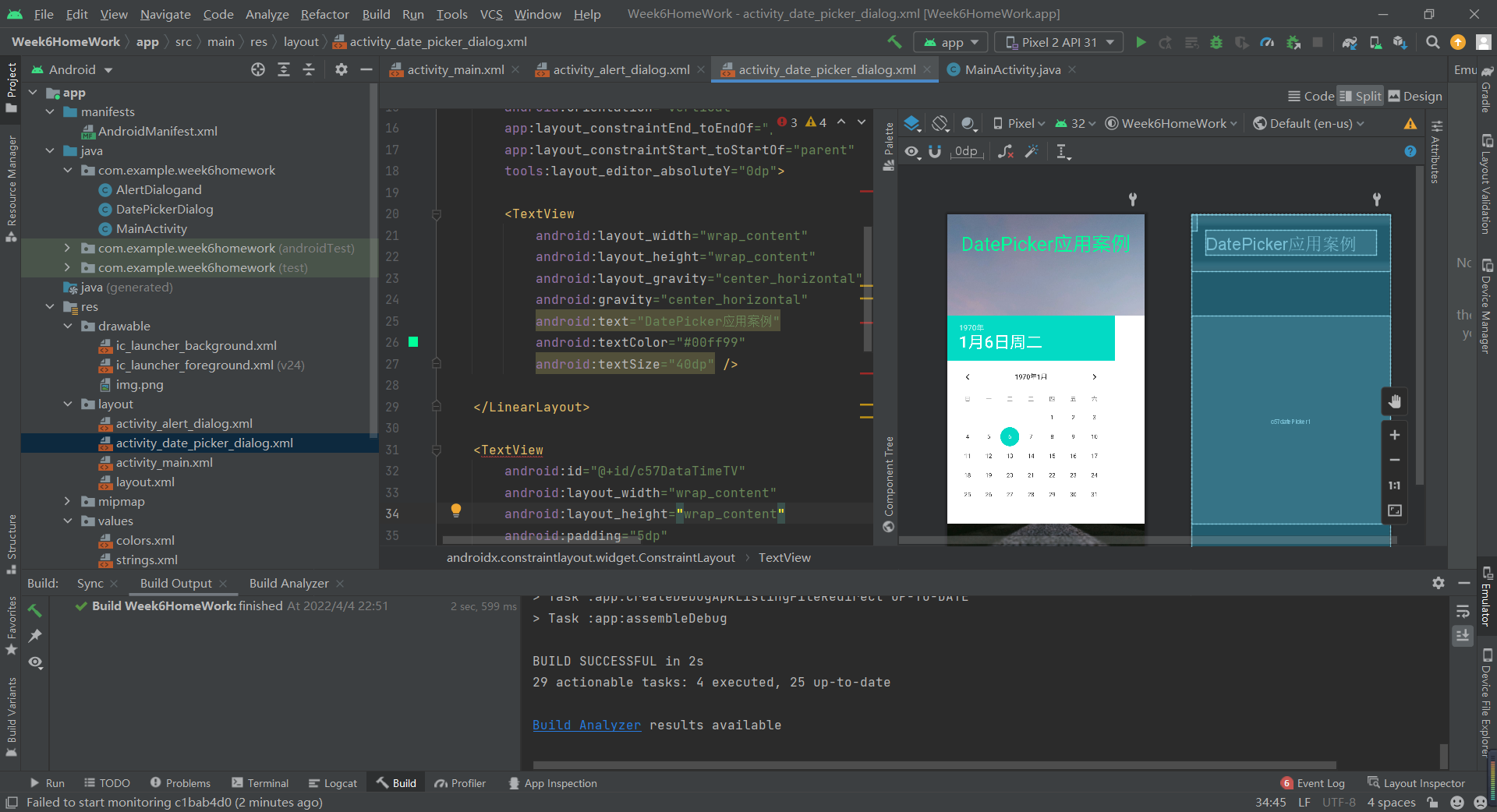Click Select Opened File target icon
1497x812 pixels.
[x=258, y=69]
